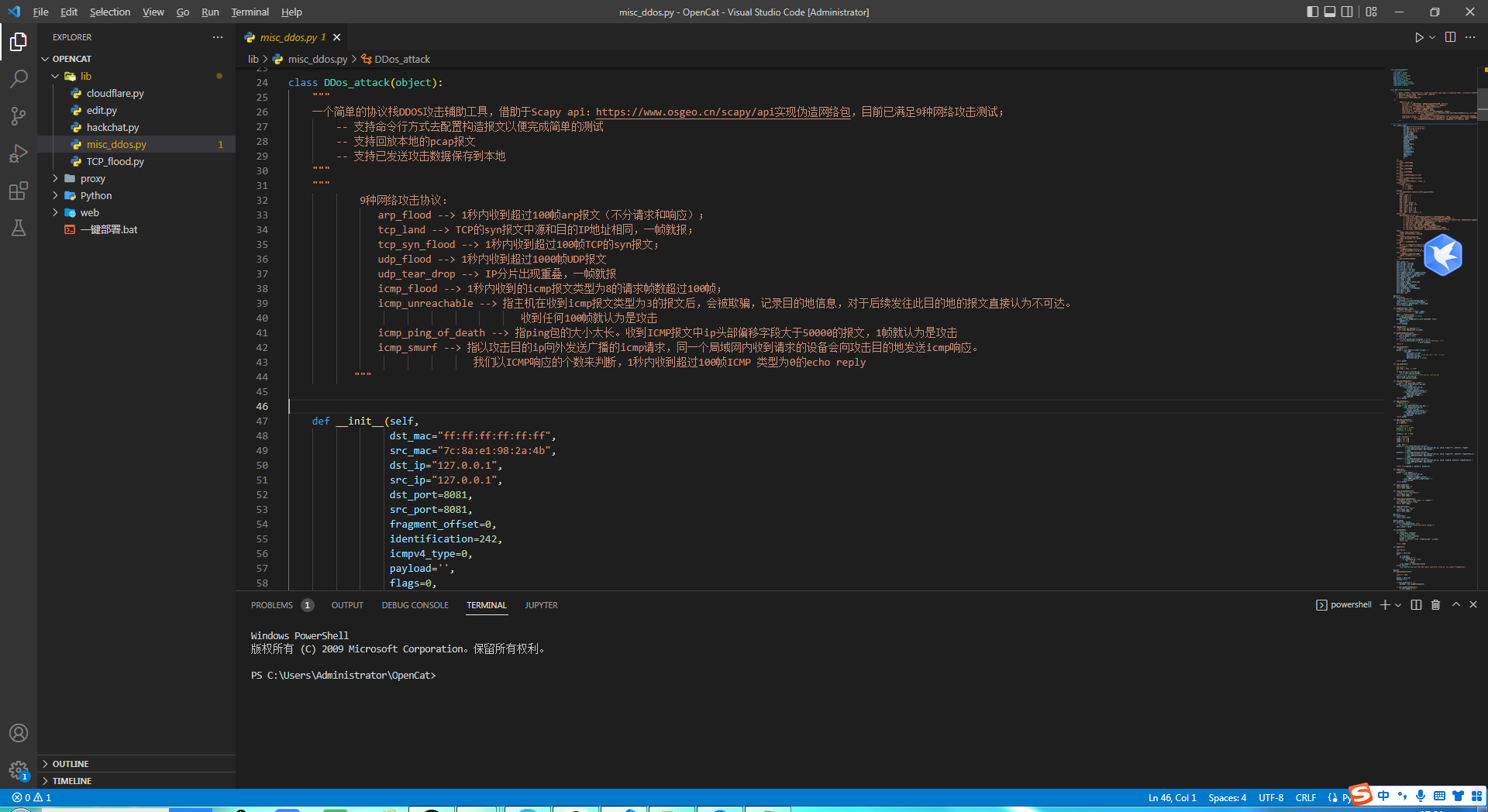Open editor More Actions menu
The width and height of the screenshot is (1488, 812).
(1470, 37)
